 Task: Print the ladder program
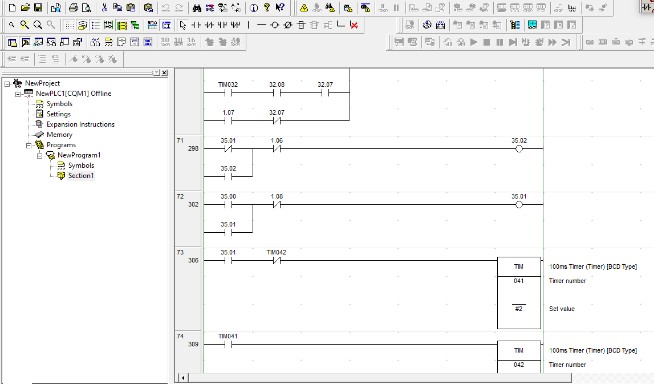(73, 8)
